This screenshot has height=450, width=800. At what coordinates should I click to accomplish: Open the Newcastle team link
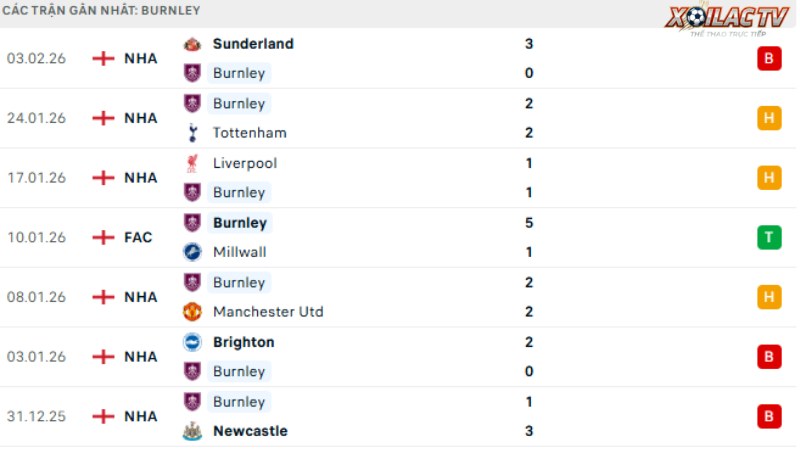pos(250,431)
